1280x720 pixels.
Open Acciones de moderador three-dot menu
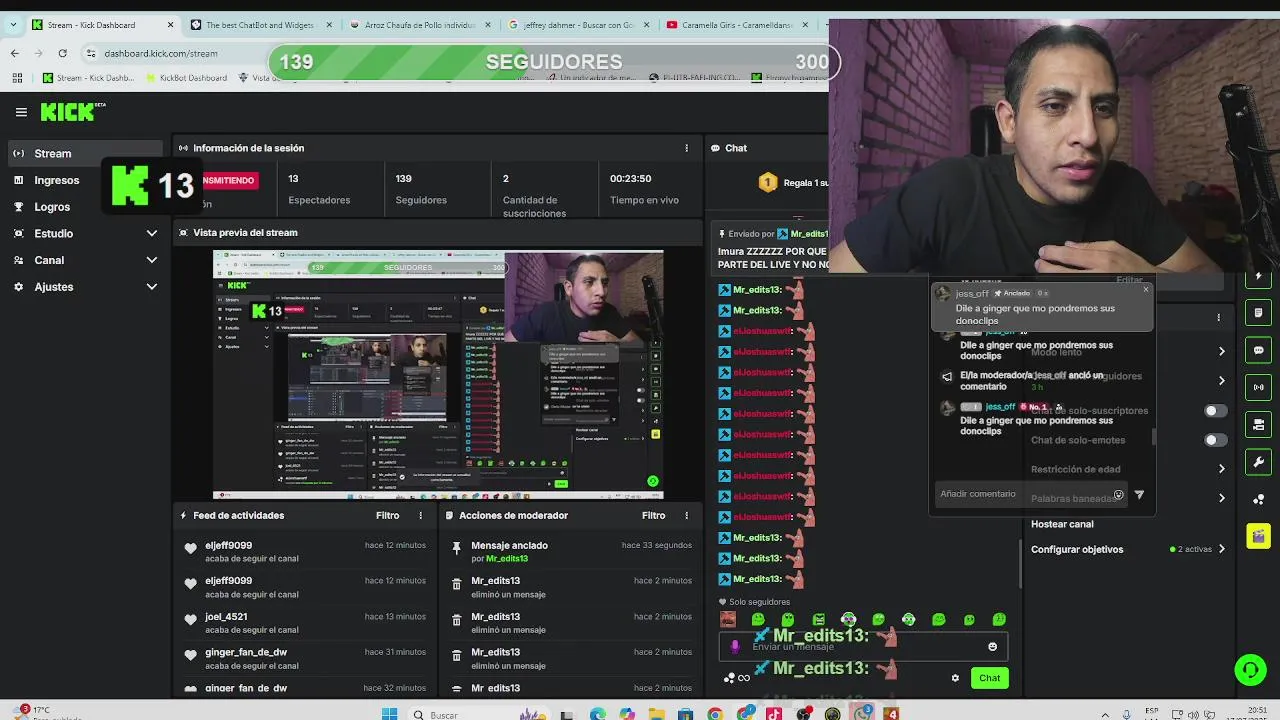pos(686,515)
